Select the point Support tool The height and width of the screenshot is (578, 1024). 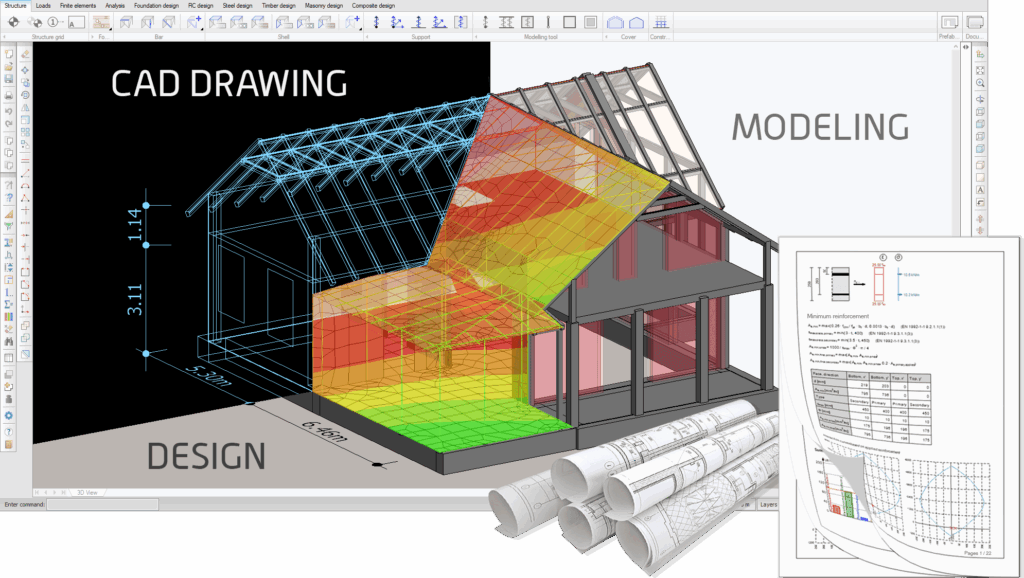[374, 24]
